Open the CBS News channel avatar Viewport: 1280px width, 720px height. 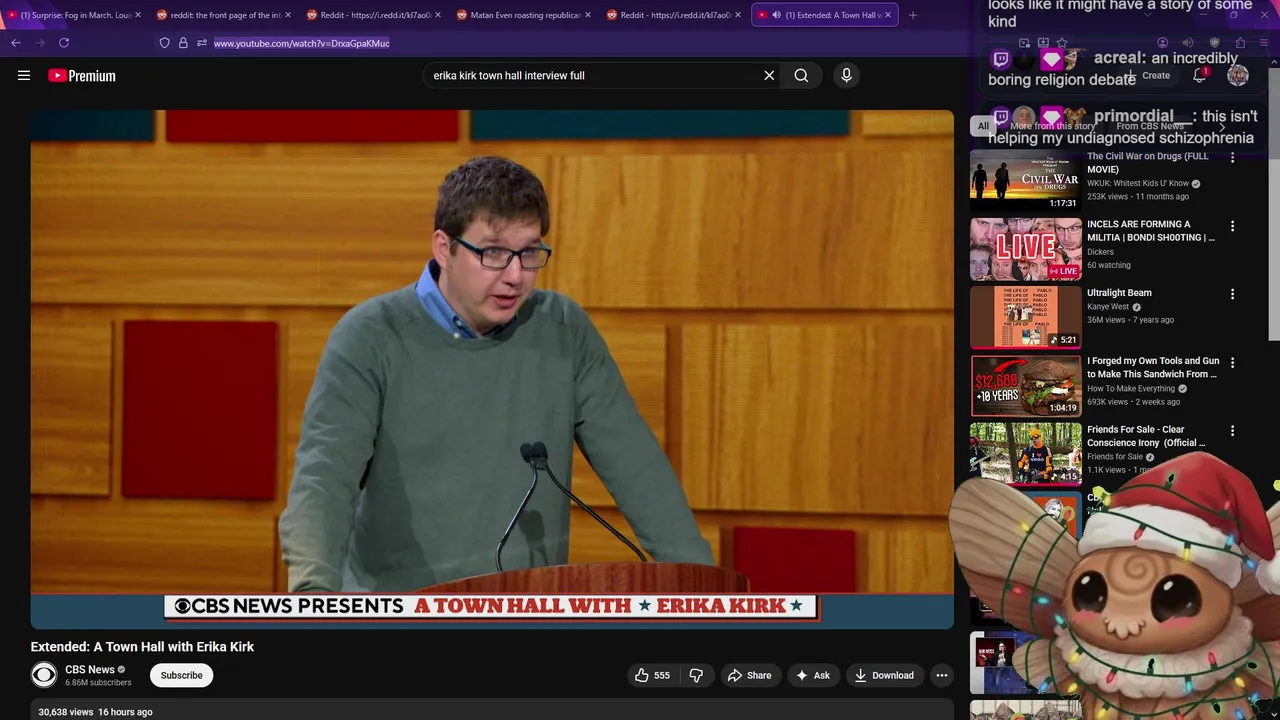(44, 675)
